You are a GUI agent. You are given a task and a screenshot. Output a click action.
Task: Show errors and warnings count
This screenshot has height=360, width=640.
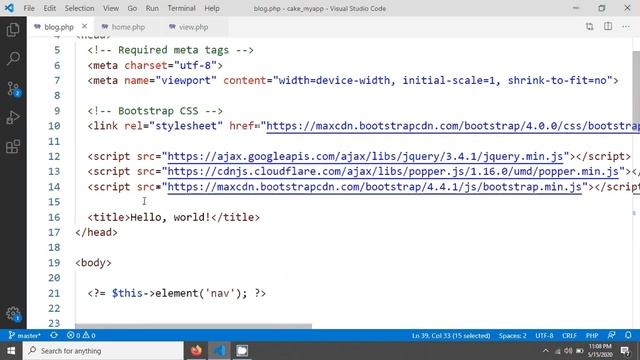coord(81,336)
